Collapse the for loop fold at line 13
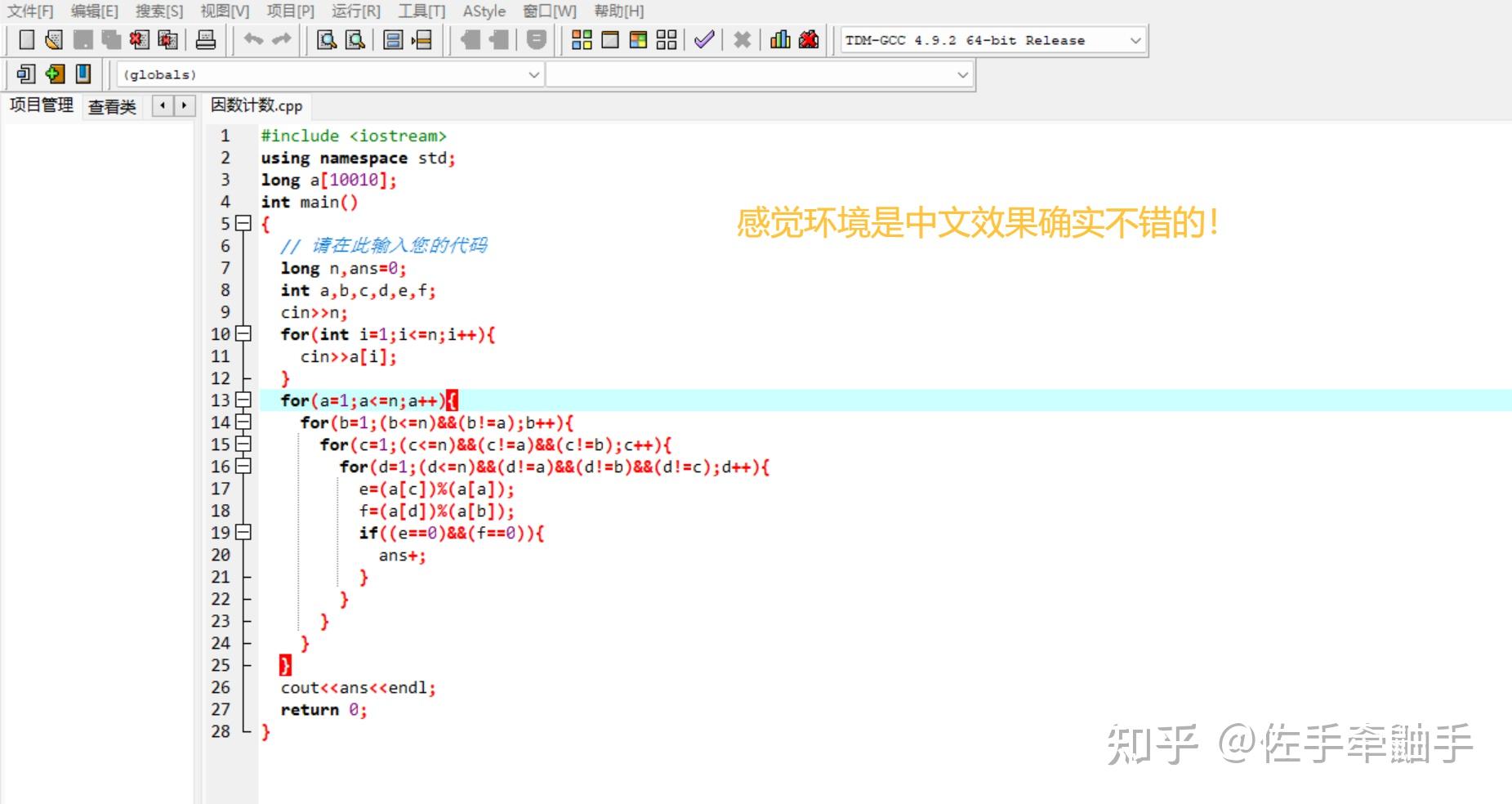 [241, 400]
